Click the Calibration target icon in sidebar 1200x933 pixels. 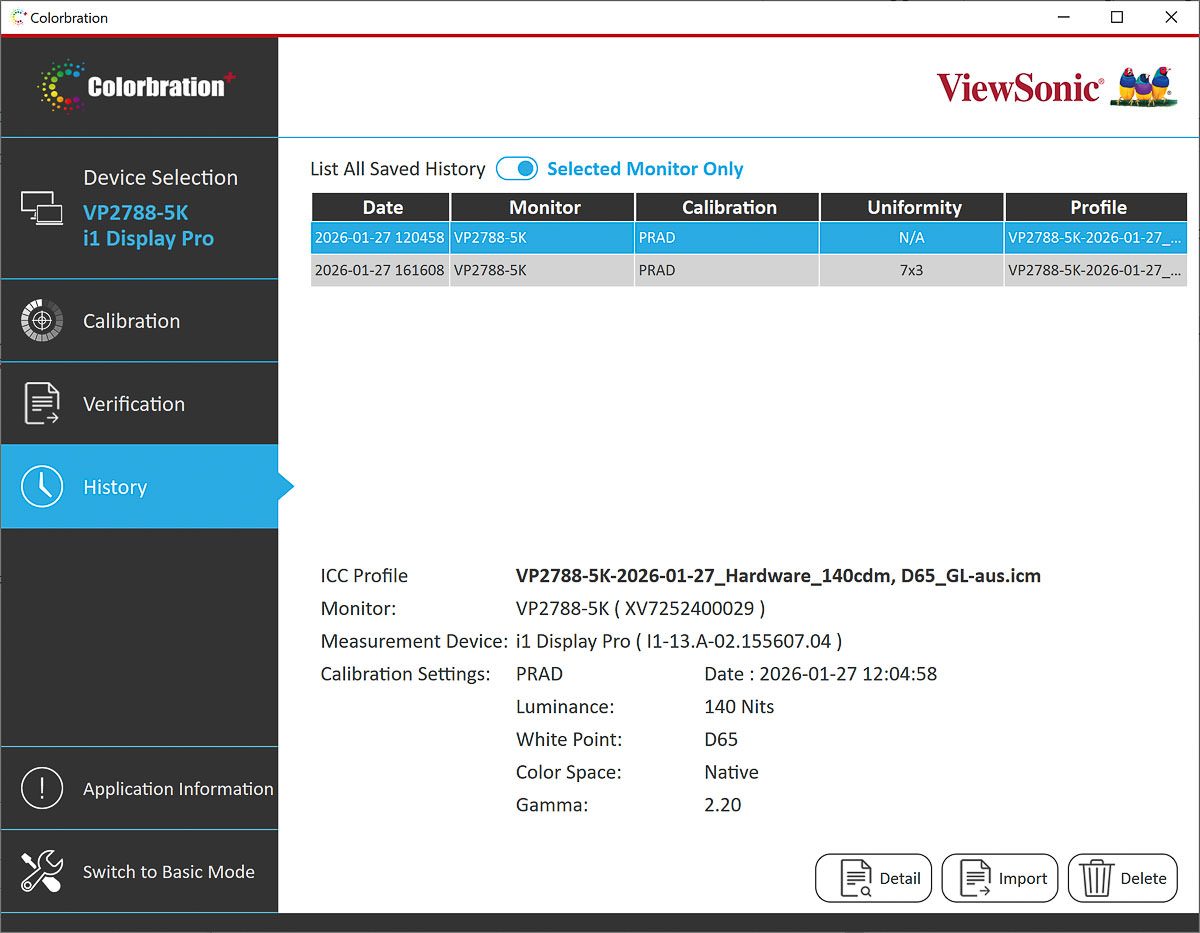point(41,321)
